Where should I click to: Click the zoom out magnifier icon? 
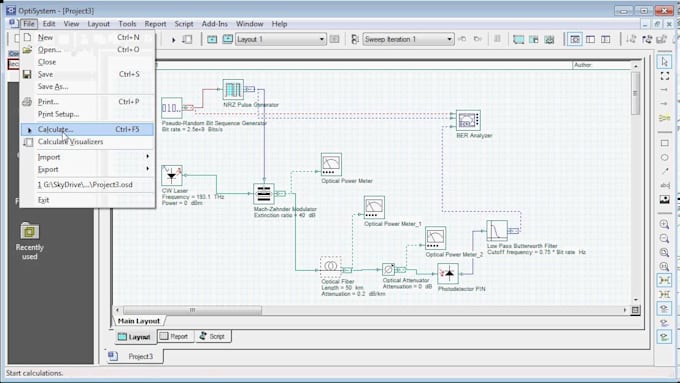pyautogui.click(x=664, y=239)
